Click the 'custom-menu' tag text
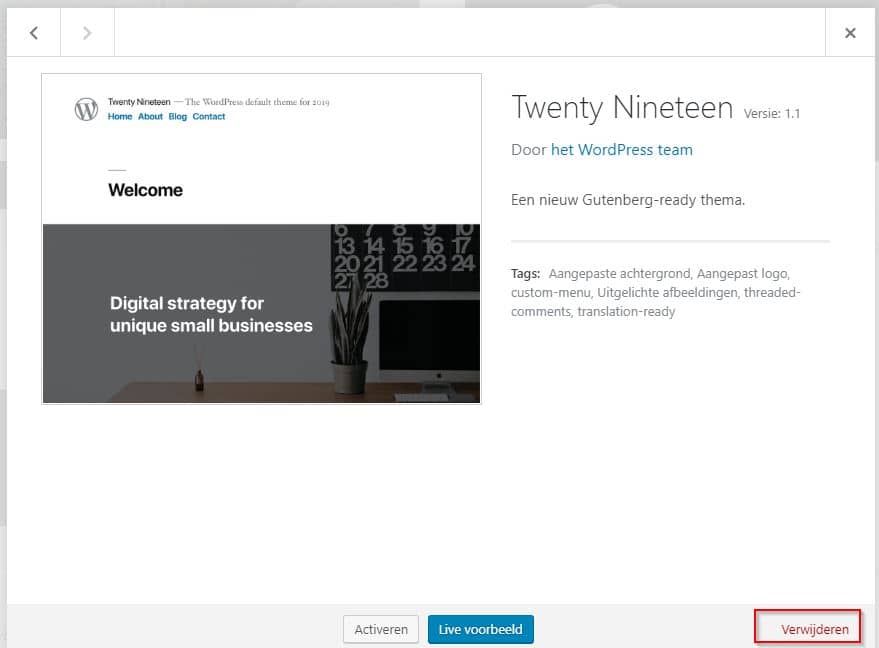This screenshot has height=648, width=879. click(550, 293)
